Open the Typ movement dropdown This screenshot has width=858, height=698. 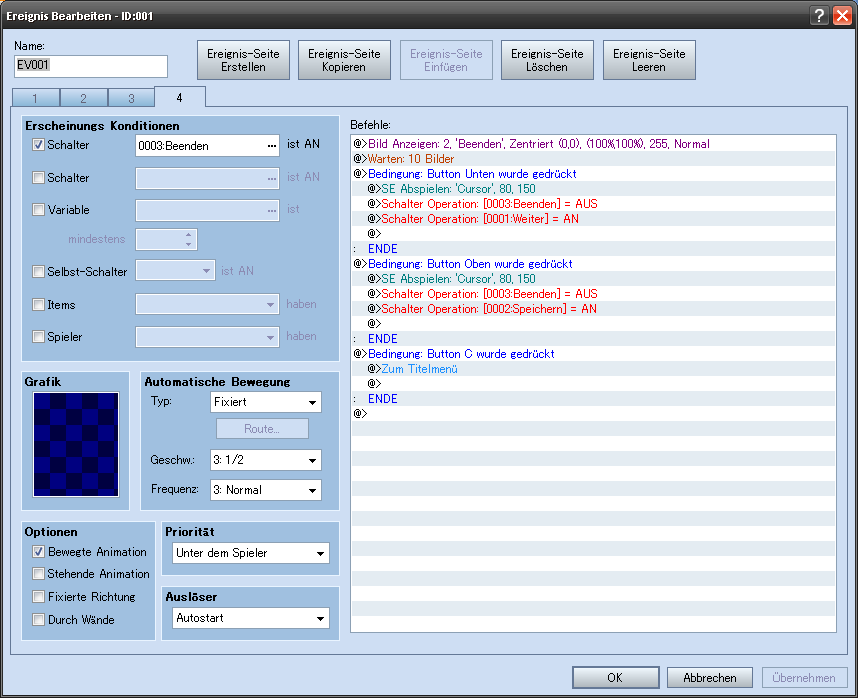265,402
